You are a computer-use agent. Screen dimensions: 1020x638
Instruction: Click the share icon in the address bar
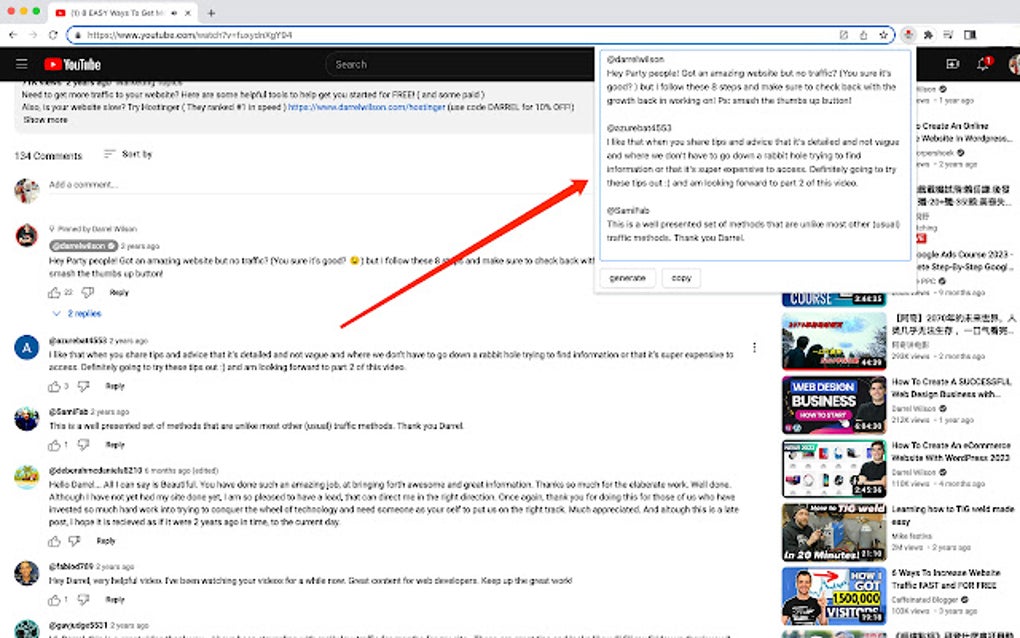click(x=863, y=35)
